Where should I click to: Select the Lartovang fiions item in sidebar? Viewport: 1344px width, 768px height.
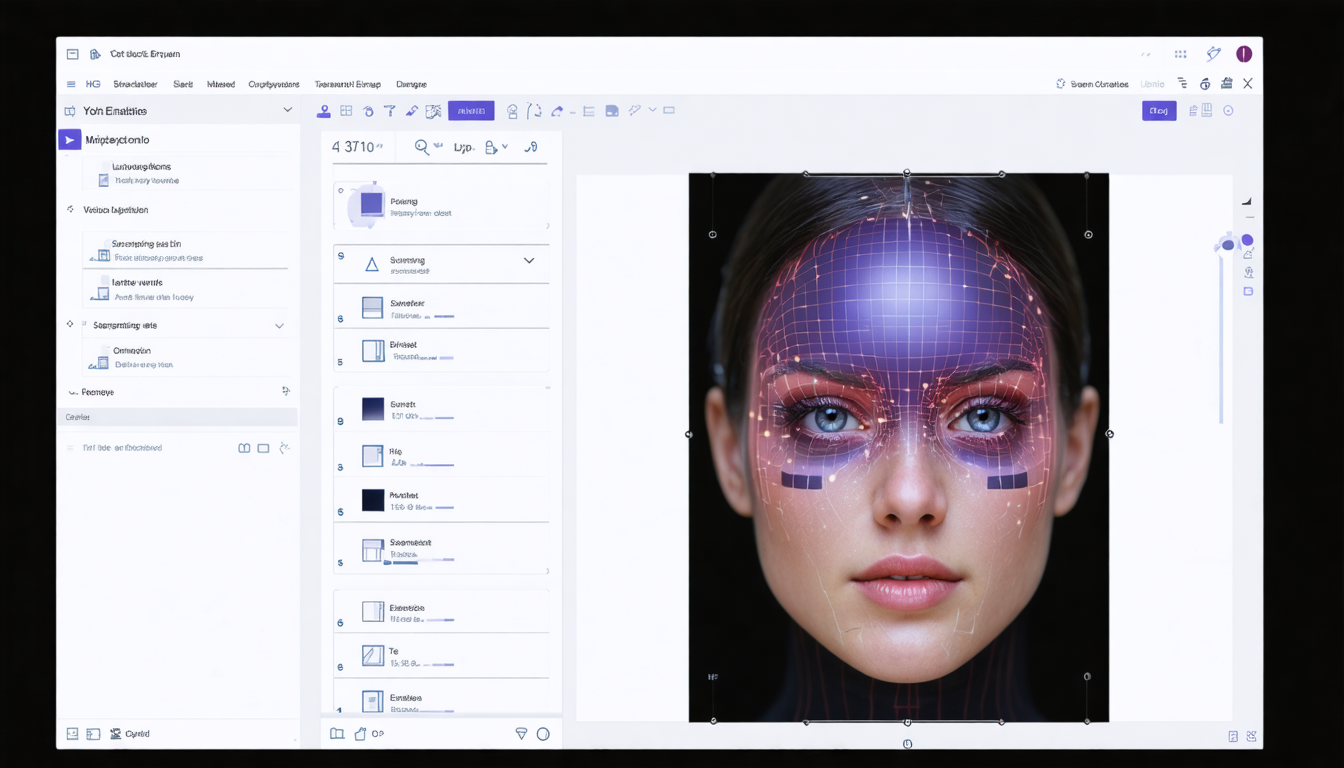tap(185, 173)
